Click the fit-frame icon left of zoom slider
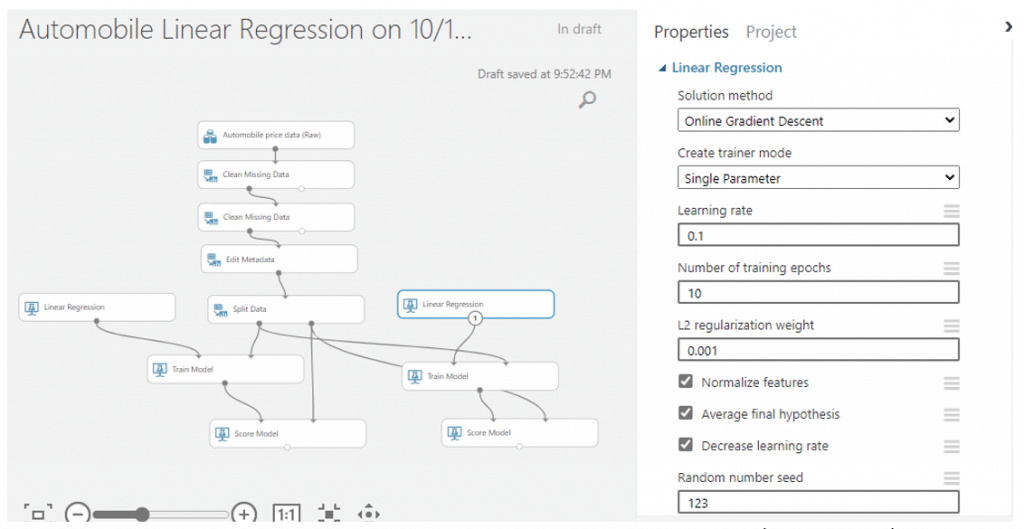Screen dimensions: 1024x529 coord(38,513)
